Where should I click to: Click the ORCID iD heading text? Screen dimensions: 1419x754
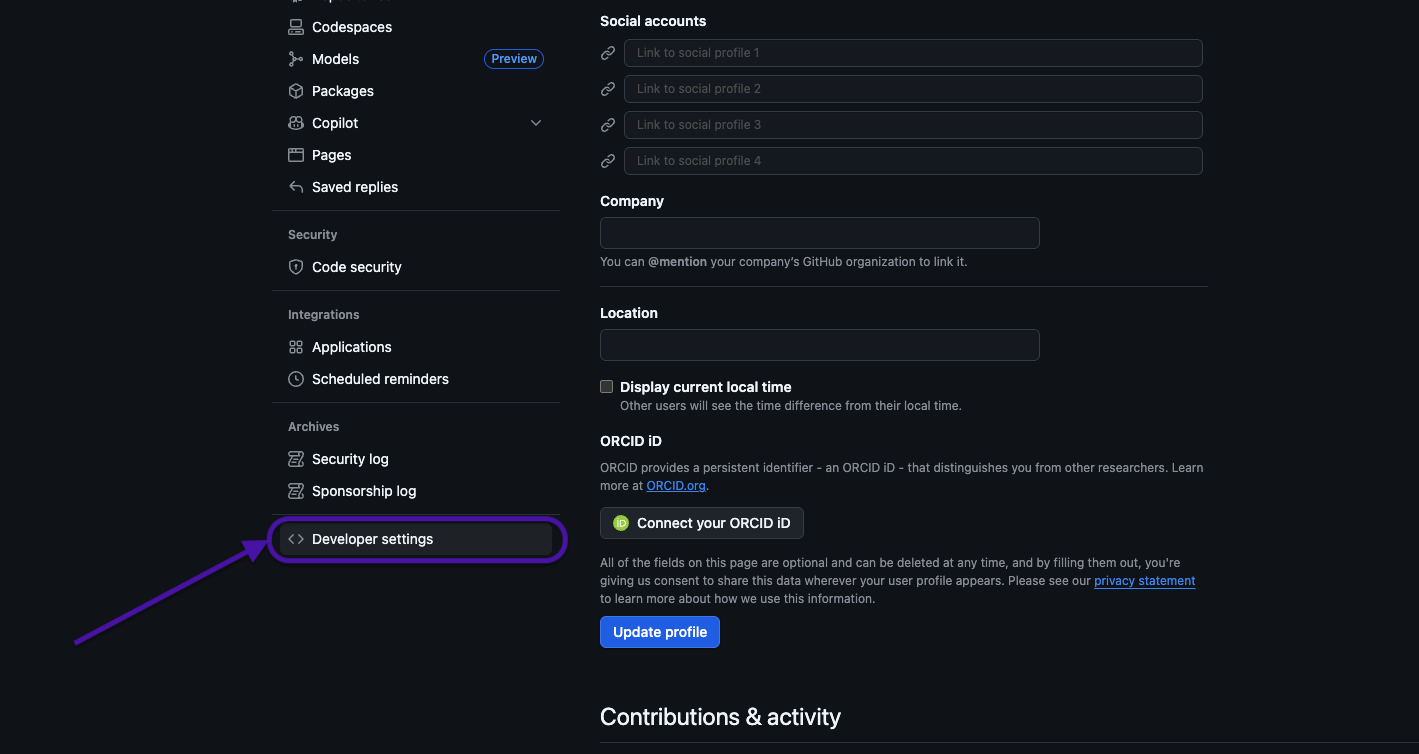[631, 441]
